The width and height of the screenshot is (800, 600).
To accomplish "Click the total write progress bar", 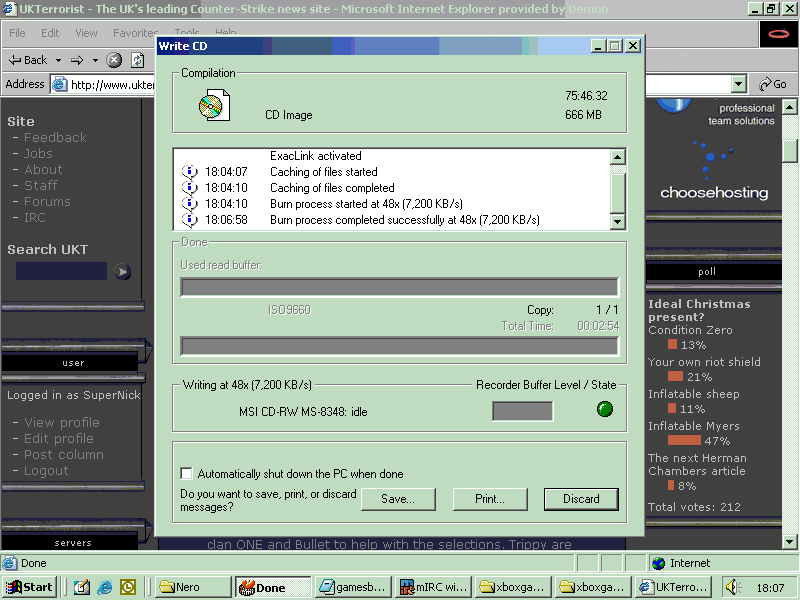I will [x=399, y=346].
